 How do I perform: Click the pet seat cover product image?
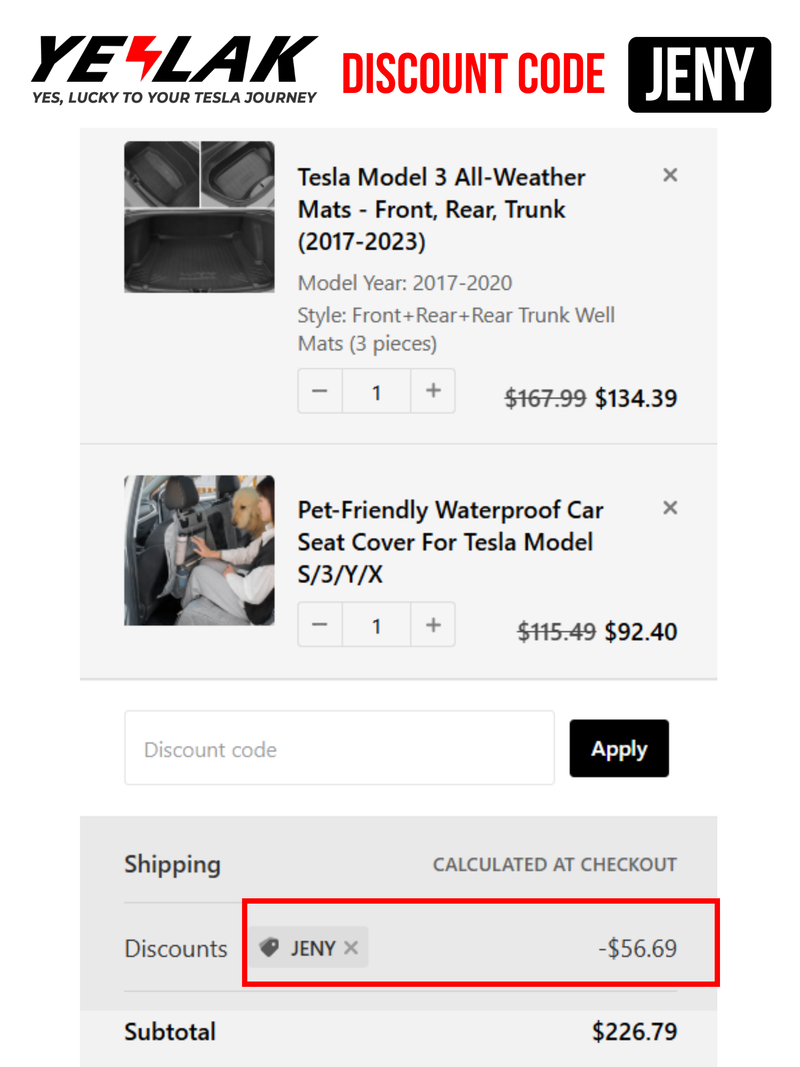click(198, 549)
